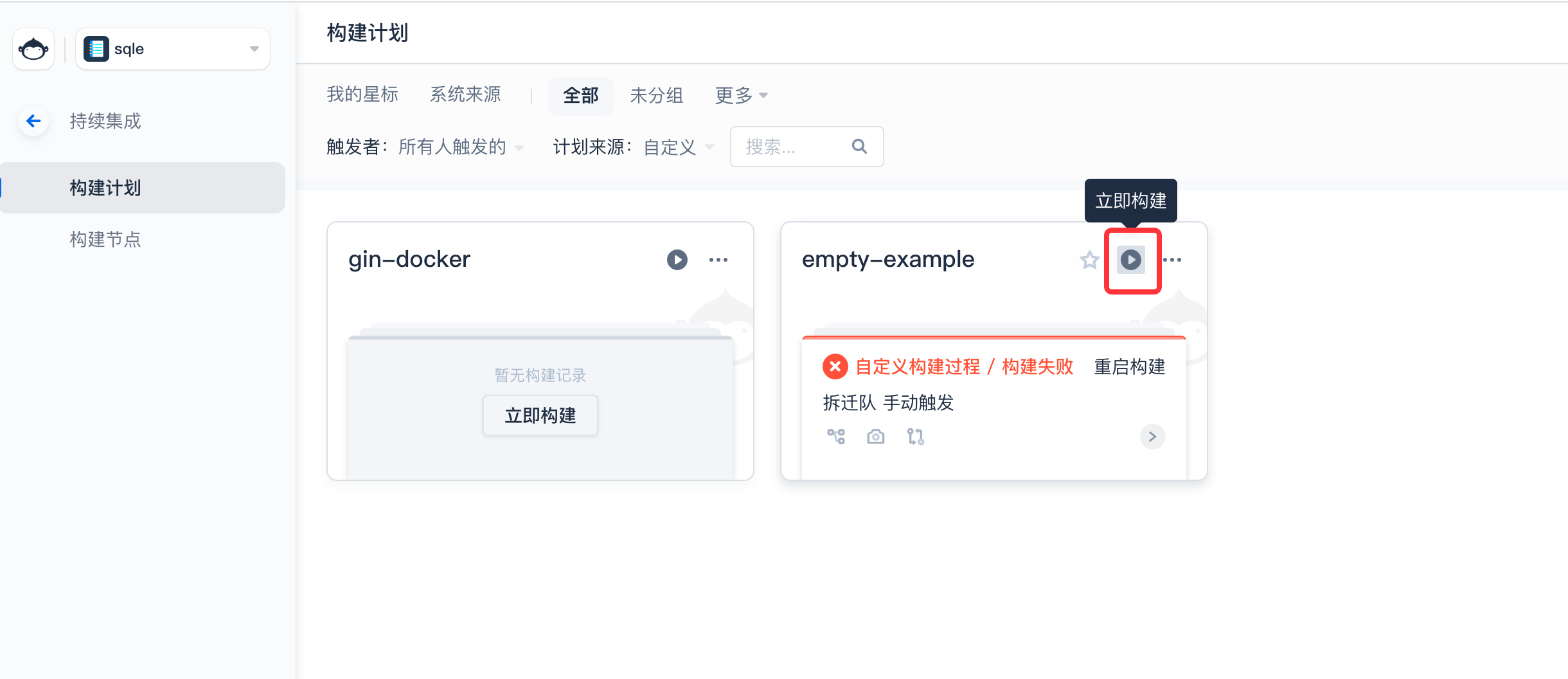Open the sqle project dropdown

click(x=173, y=49)
